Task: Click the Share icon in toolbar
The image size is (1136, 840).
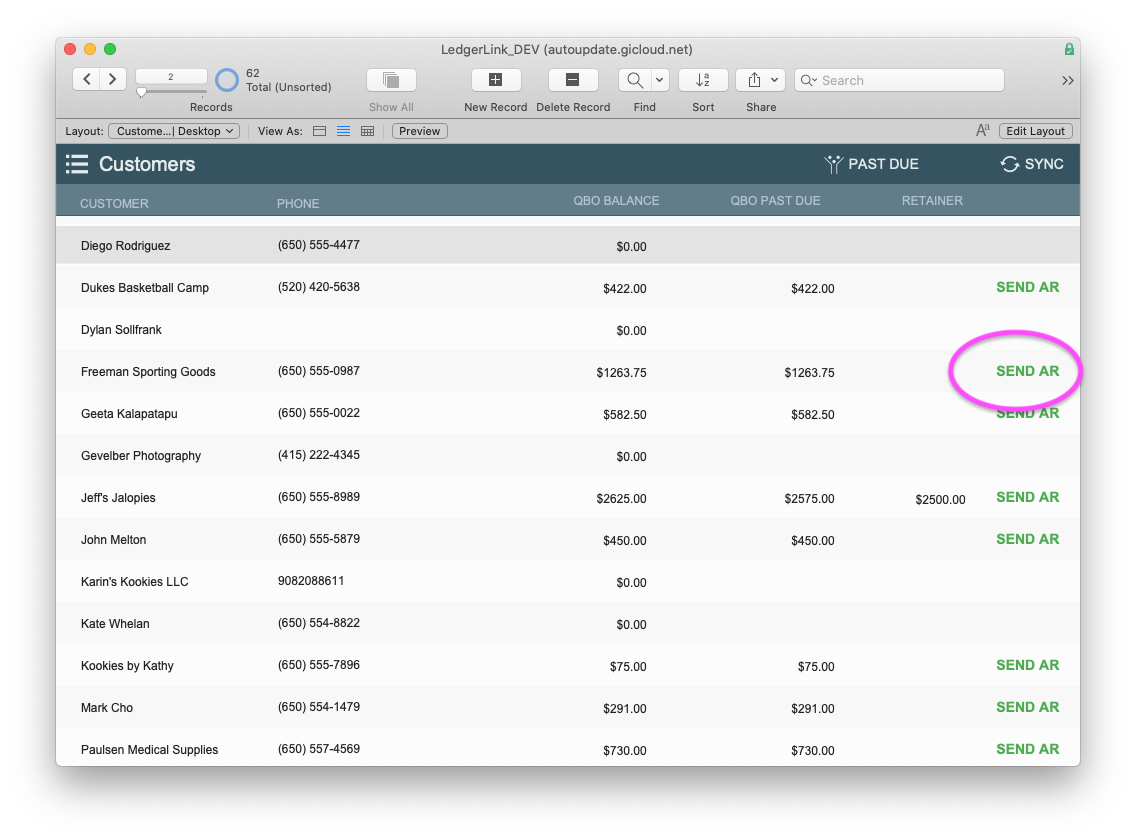Action: pos(754,80)
